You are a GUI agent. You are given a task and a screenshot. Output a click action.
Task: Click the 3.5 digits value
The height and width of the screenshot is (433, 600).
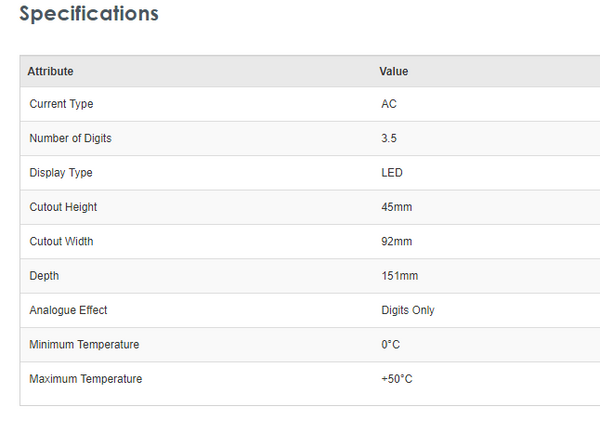click(389, 138)
